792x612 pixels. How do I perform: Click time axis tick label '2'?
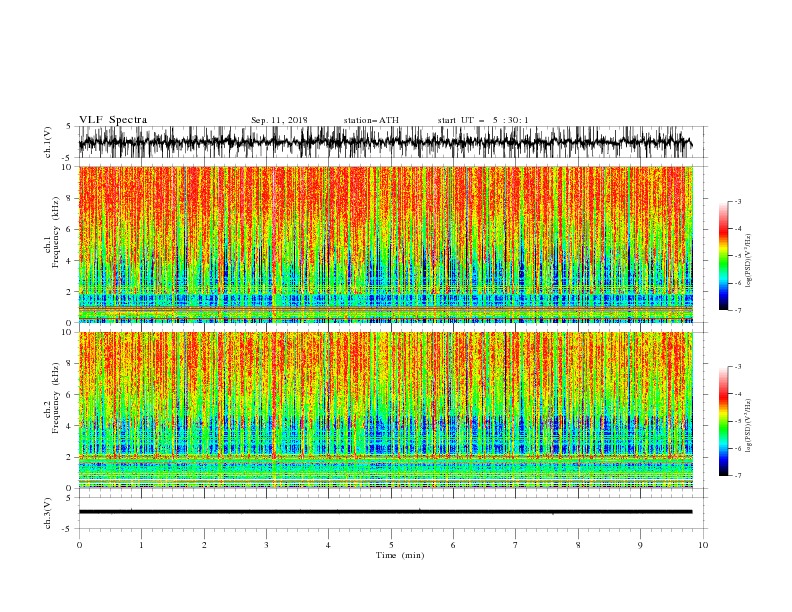point(204,545)
